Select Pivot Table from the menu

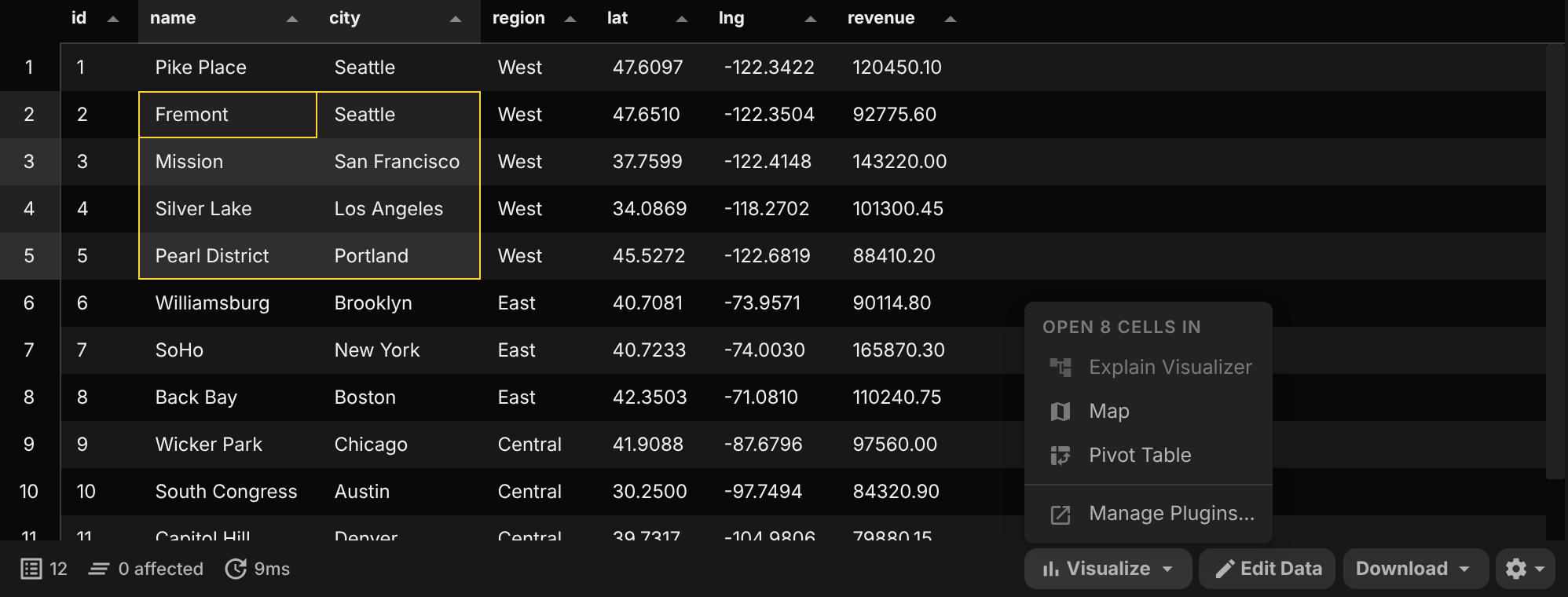[1149, 455]
